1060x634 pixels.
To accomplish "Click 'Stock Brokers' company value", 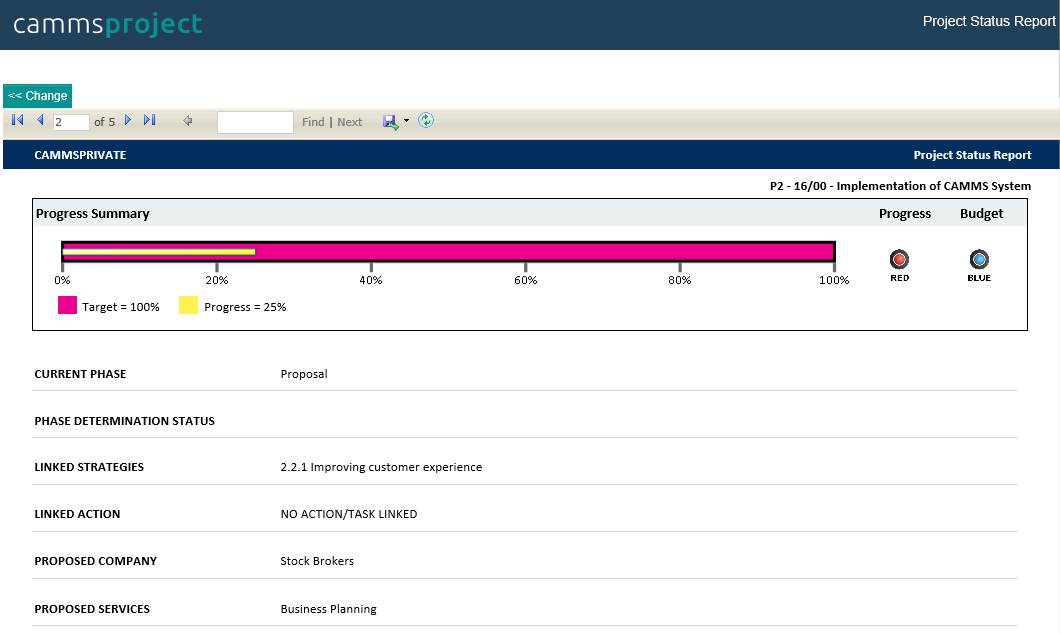I will pyautogui.click(x=317, y=561).
